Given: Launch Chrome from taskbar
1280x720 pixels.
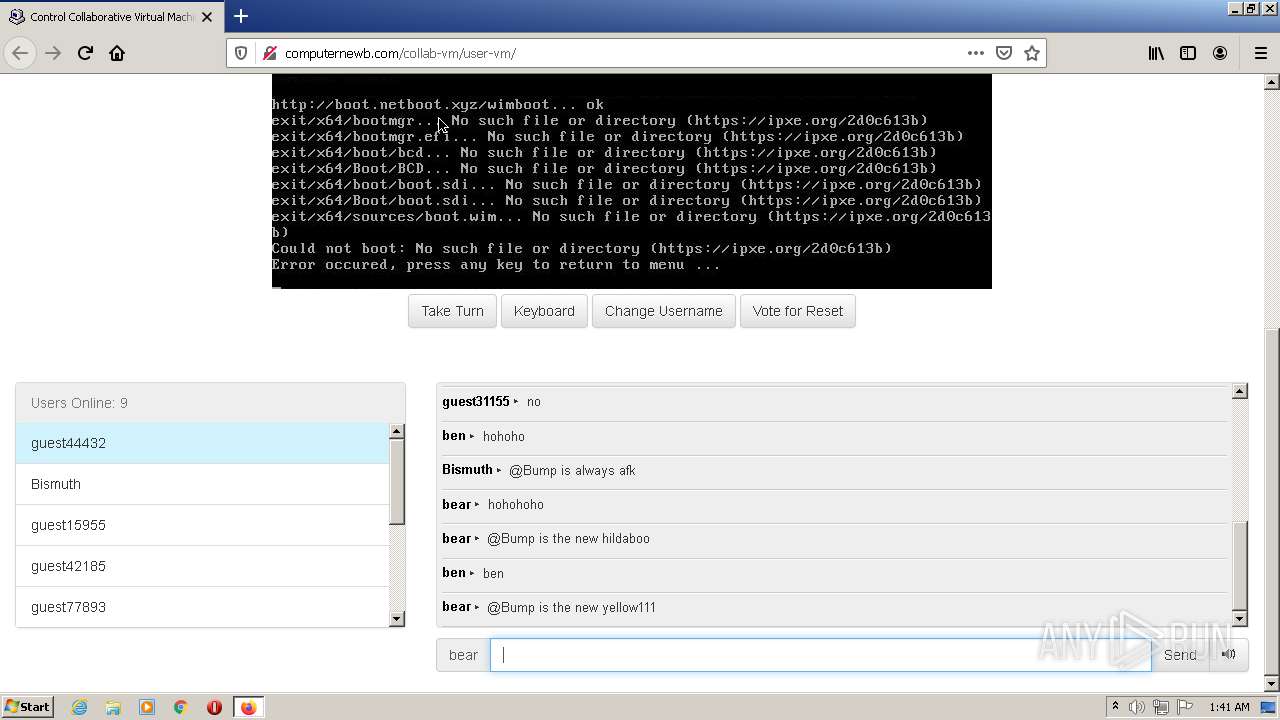Looking at the screenshot, I should coord(181,707).
